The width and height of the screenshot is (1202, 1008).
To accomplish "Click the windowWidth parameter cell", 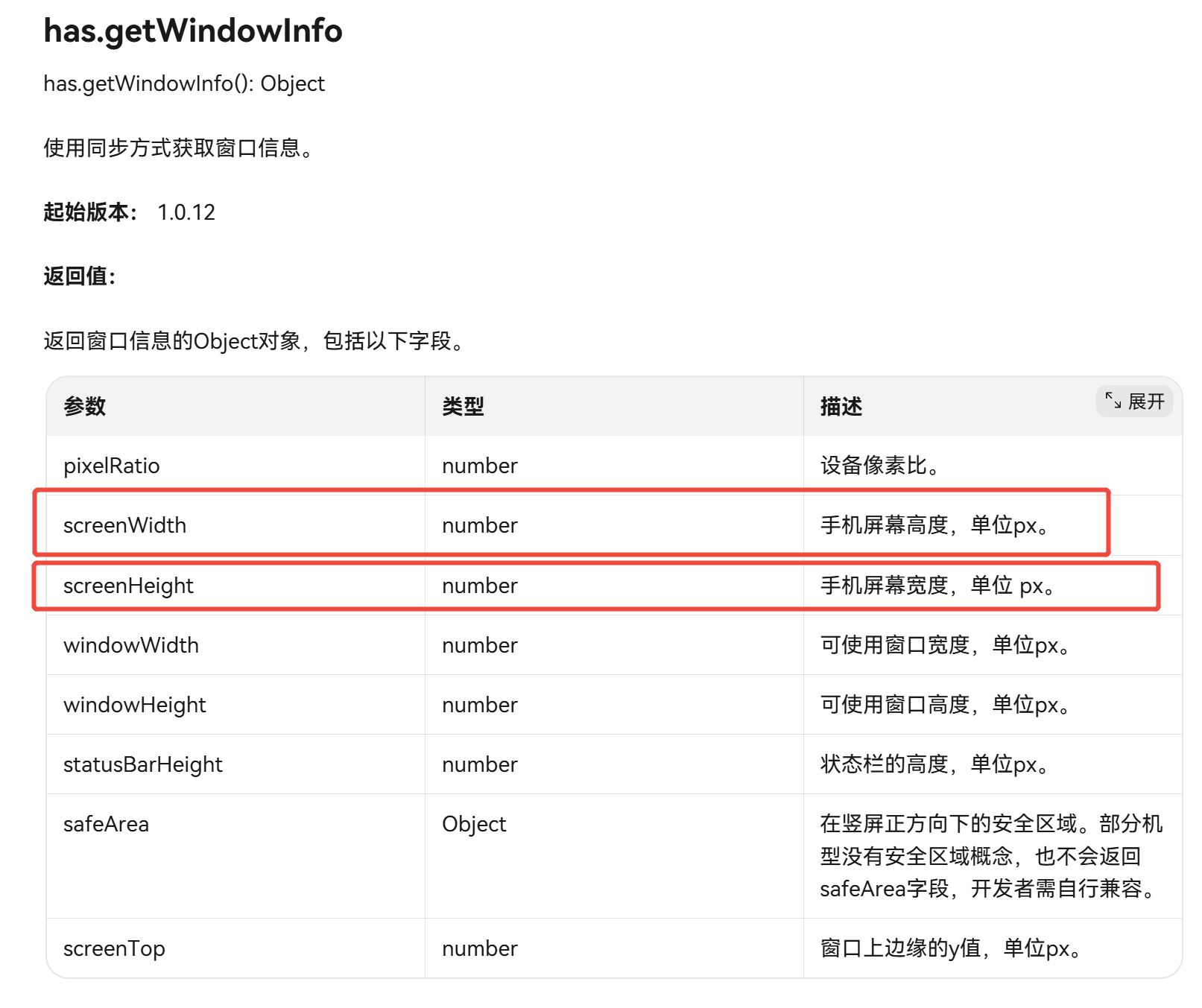I will (131, 645).
